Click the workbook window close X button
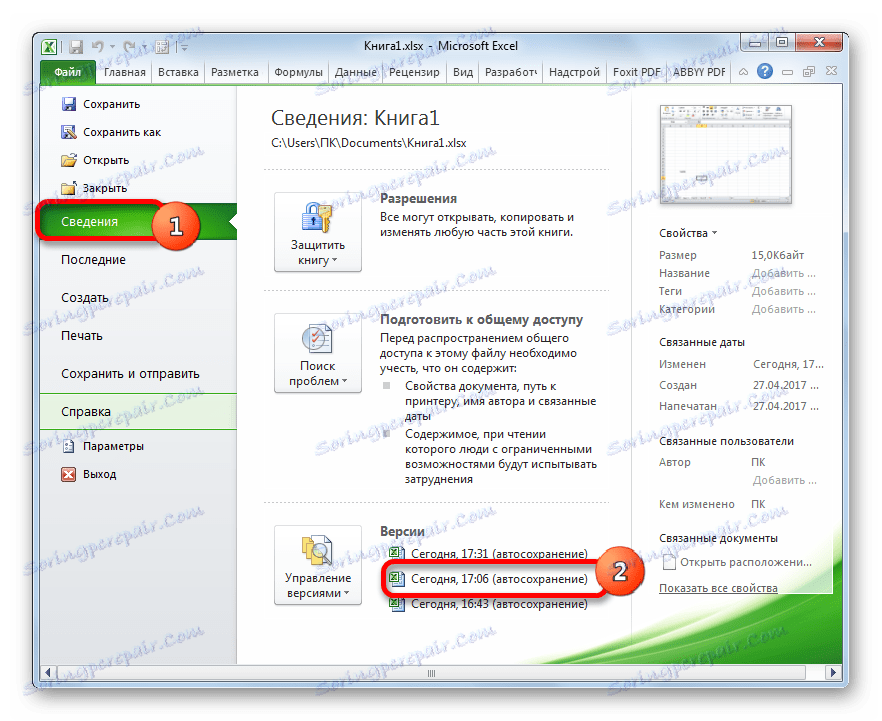Viewport: 882px width, 721px height. point(831,71)
